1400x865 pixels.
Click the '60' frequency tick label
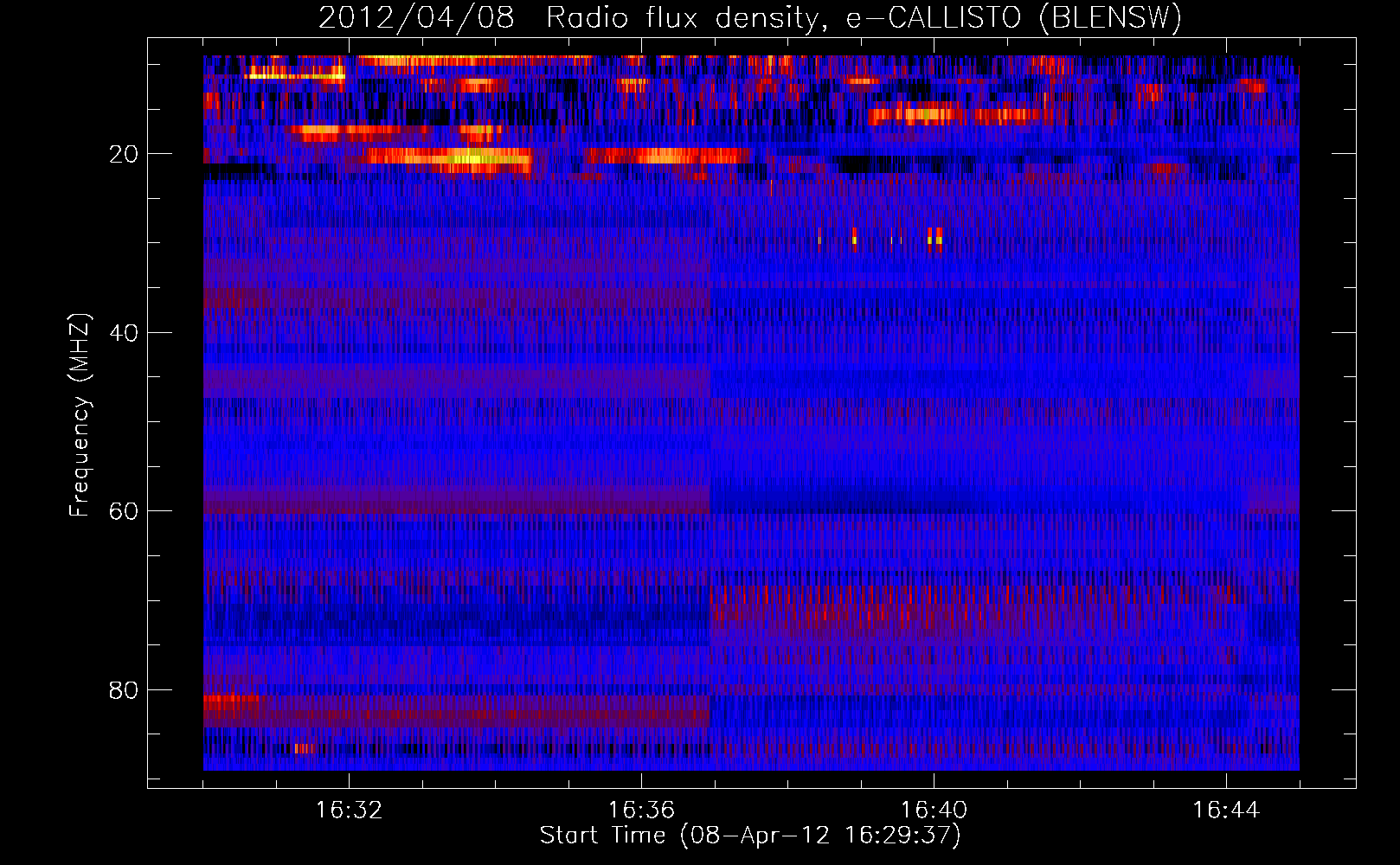tap(124, 511)
